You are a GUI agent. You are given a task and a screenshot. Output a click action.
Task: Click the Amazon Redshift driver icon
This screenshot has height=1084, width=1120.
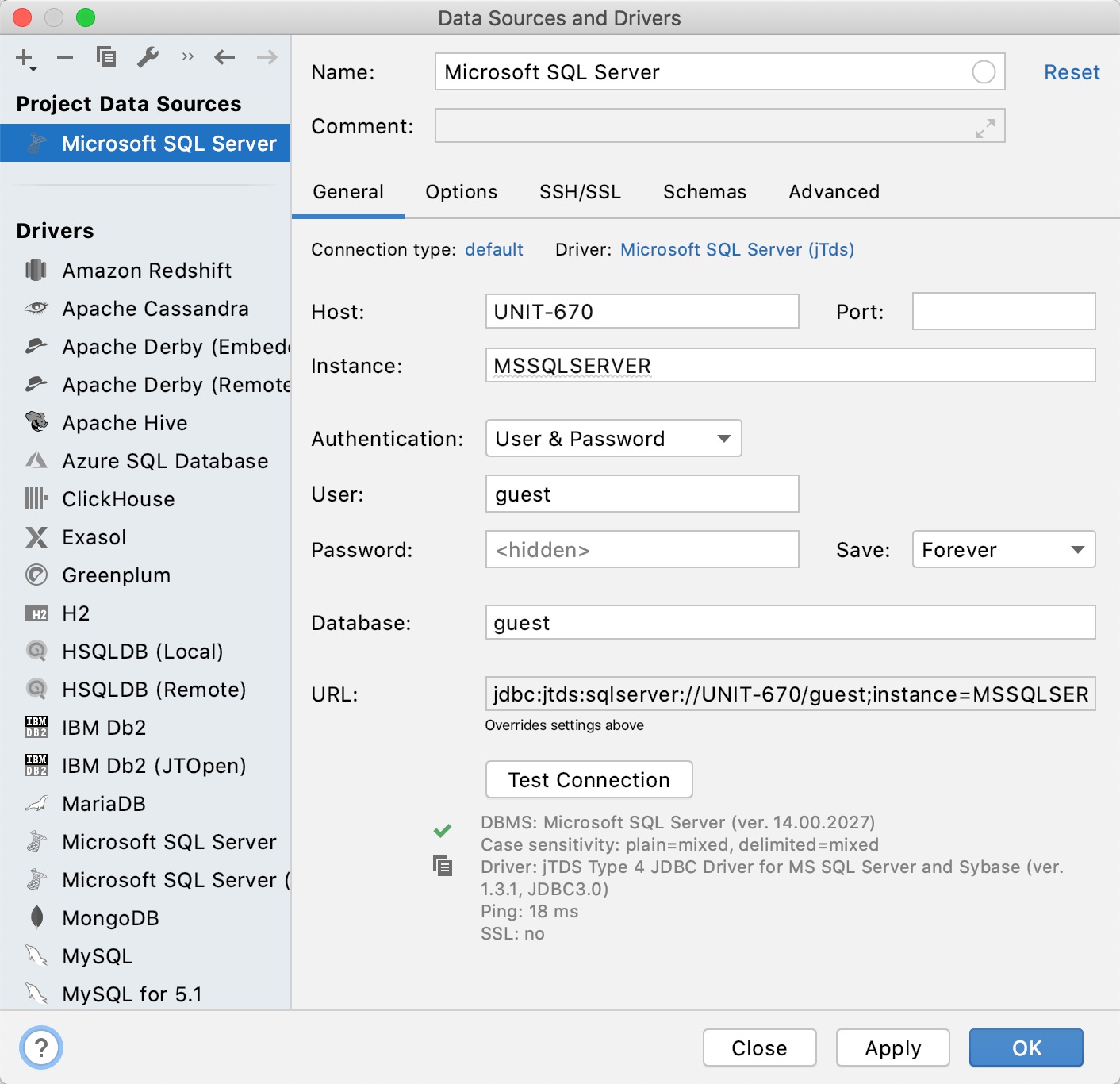36,271
